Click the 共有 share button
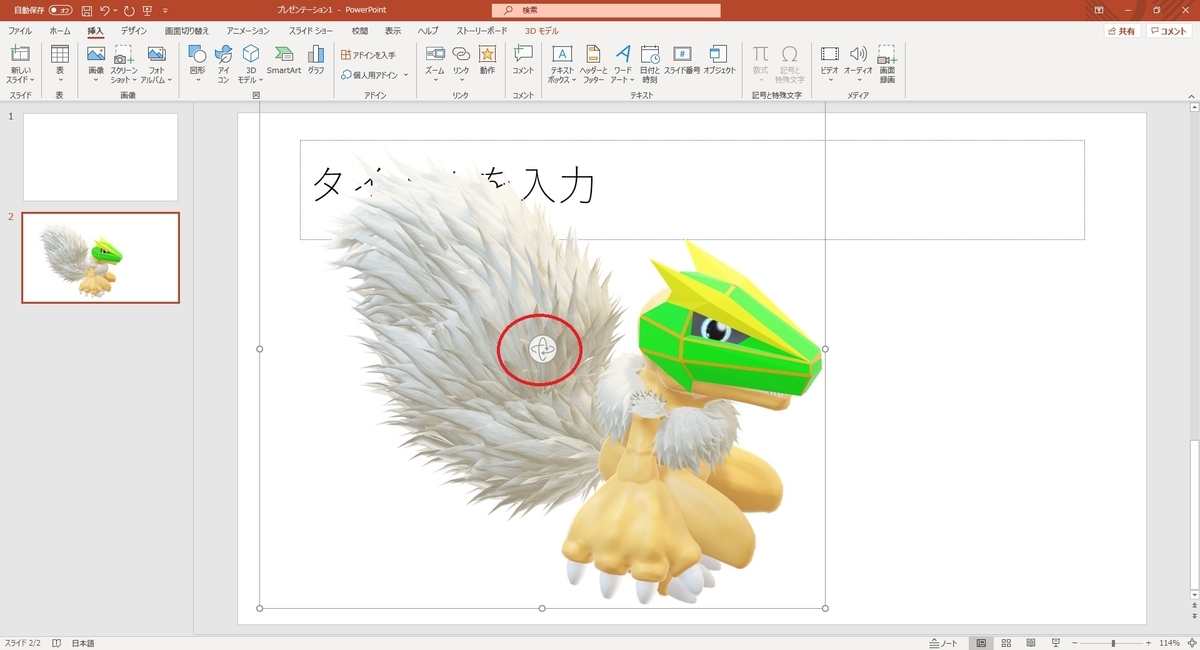 pos(1122,31)
